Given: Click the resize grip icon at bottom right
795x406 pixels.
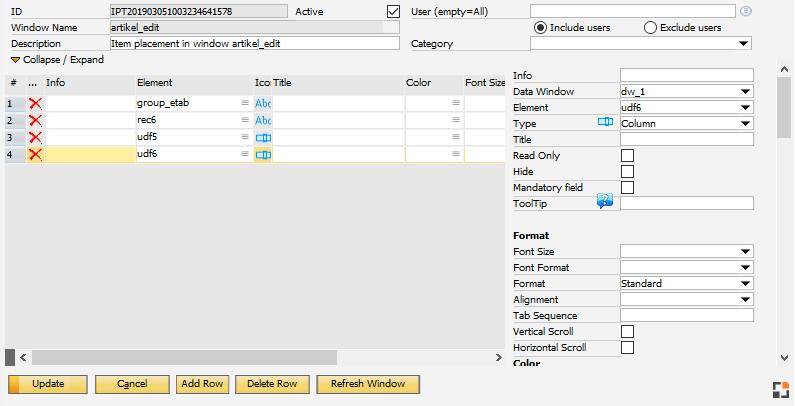Looking at the screenshot, I should [x=779, y=390].
